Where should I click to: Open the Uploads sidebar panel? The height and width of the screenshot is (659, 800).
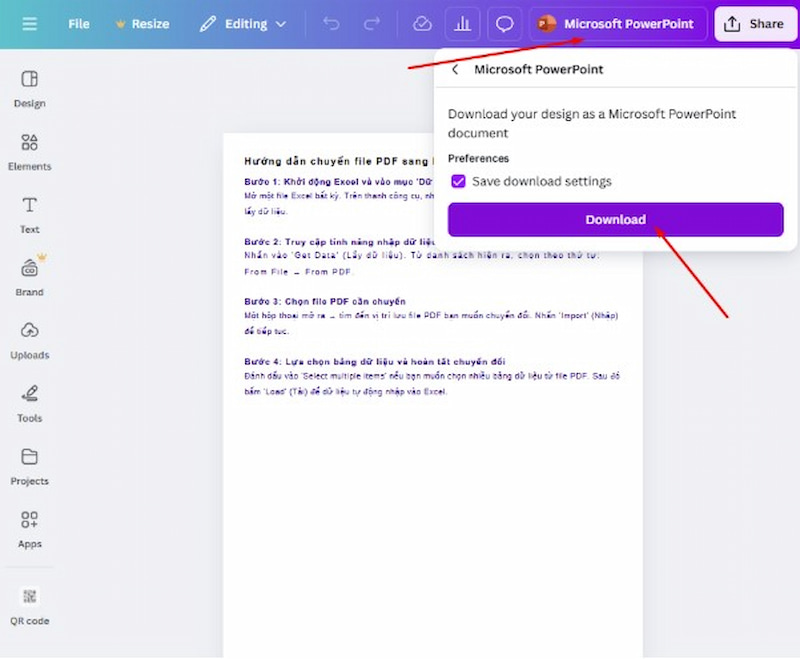point(30,341)
